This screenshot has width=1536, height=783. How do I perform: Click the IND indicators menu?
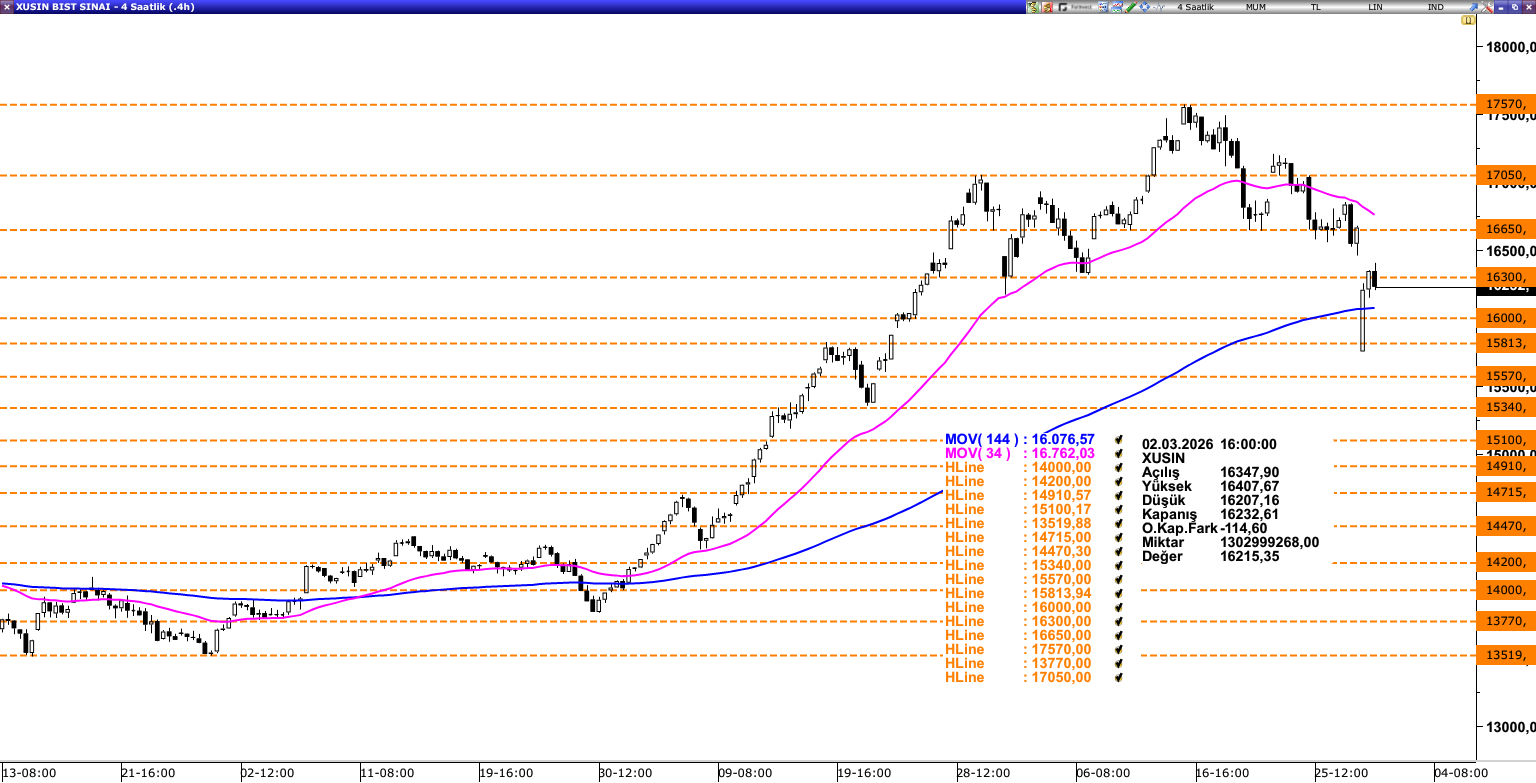(x=1435, y=7)
